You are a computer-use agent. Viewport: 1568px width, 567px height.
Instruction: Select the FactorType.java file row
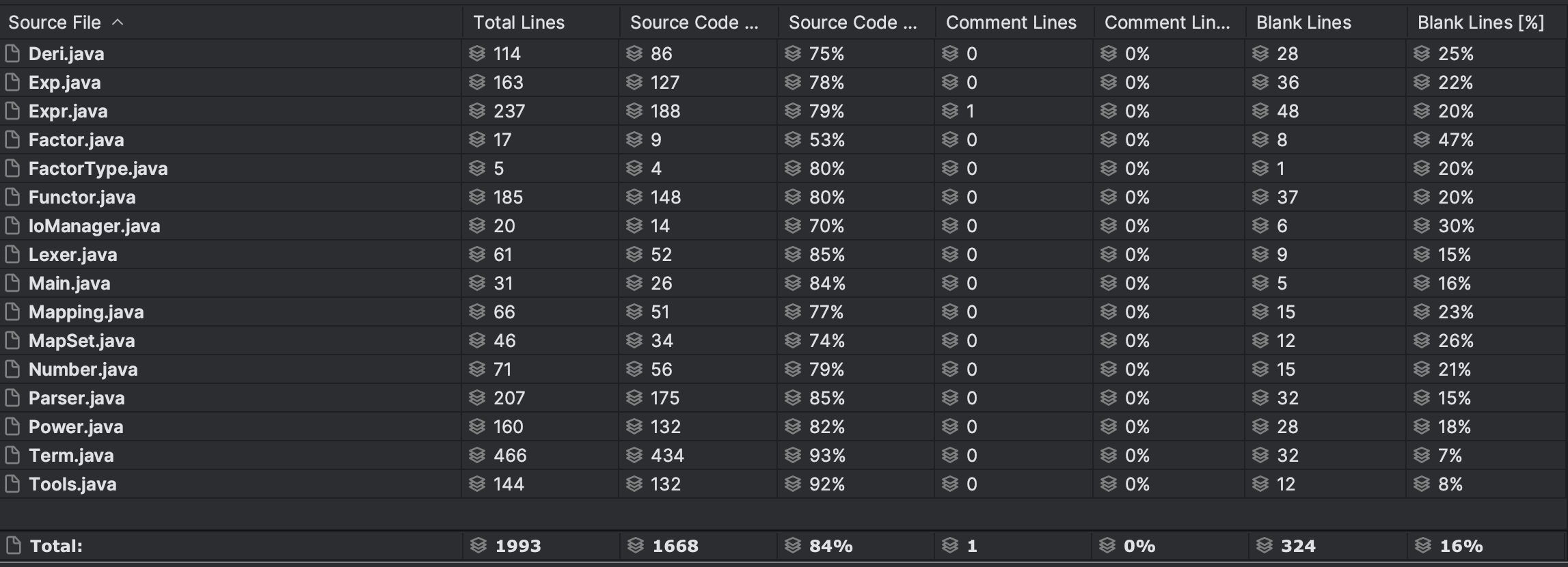point(784,168)
